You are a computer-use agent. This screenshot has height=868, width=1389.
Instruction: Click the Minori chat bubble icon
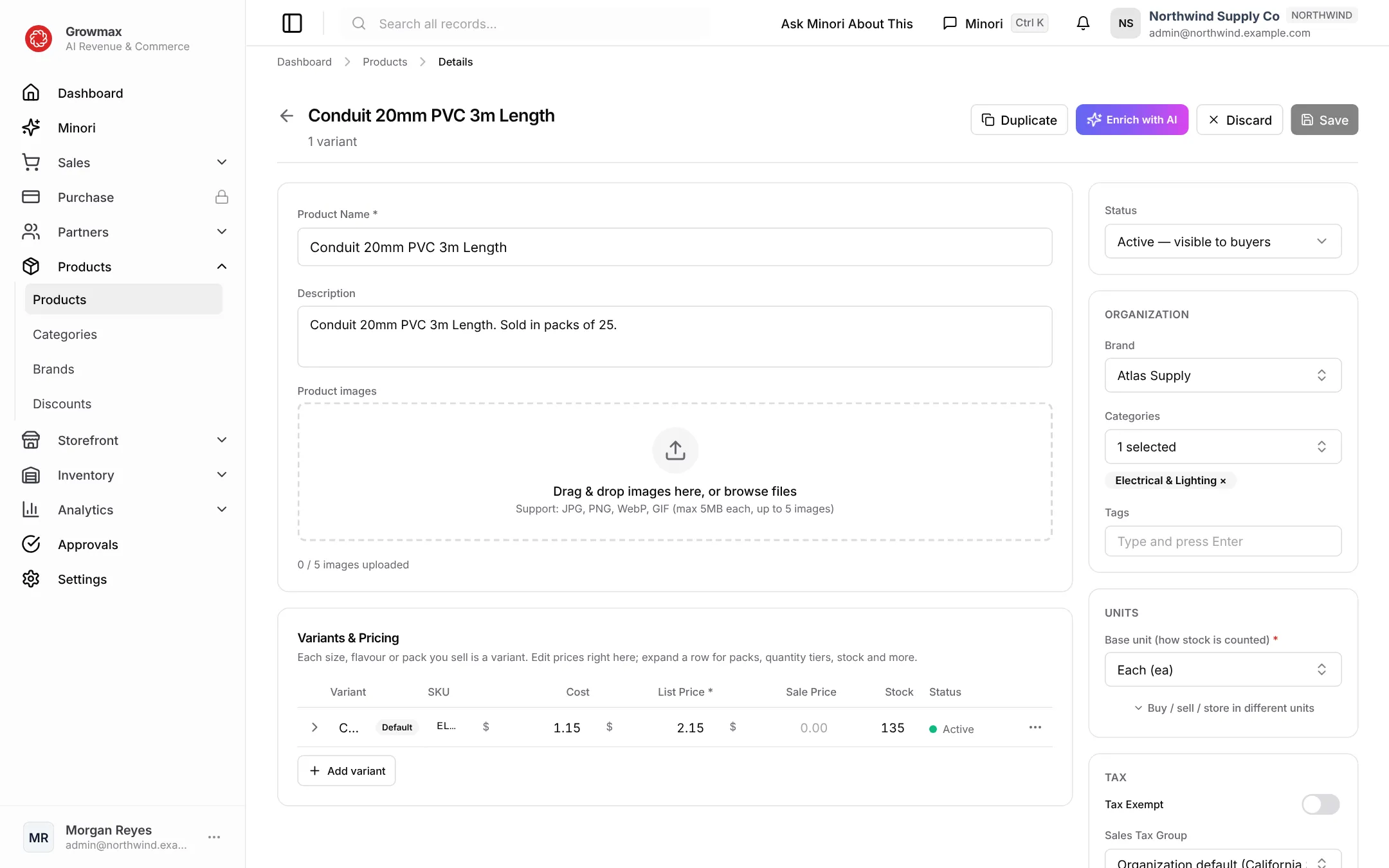click(950, 24)
